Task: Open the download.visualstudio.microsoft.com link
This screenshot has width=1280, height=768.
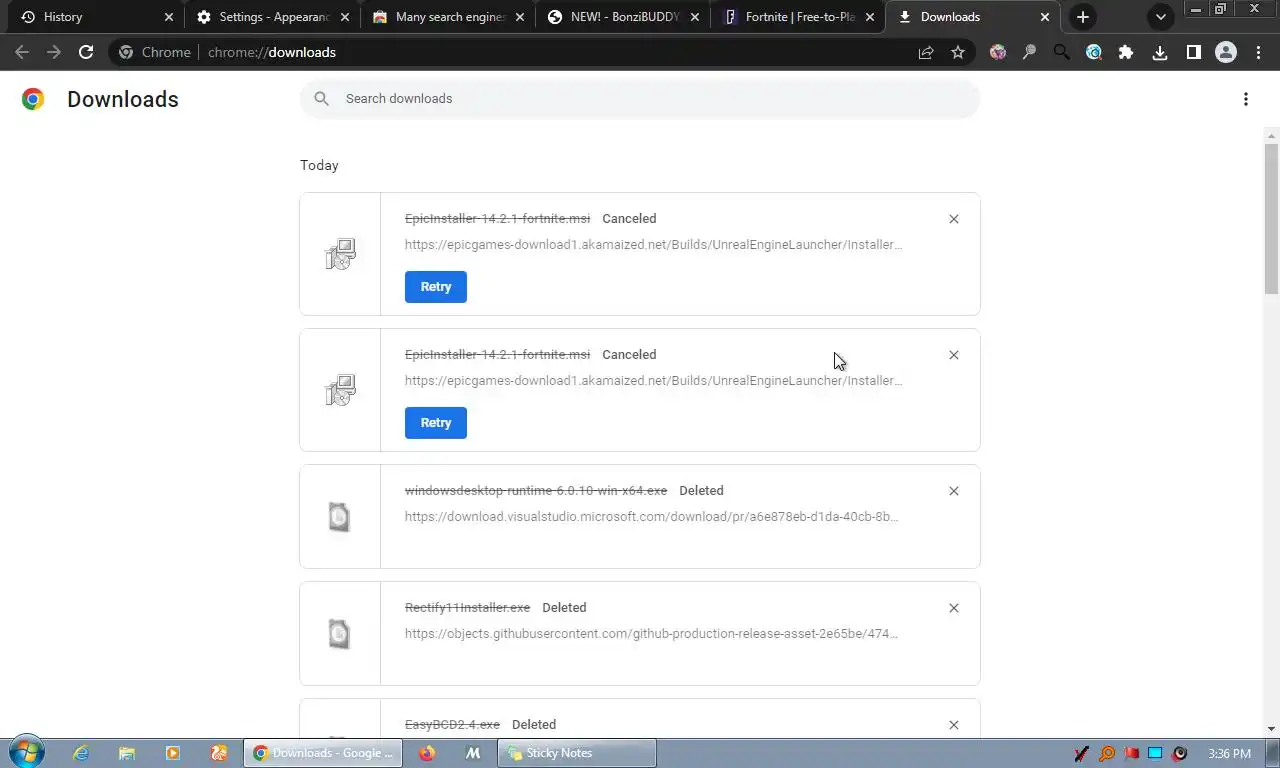Action: coord(652,517)
